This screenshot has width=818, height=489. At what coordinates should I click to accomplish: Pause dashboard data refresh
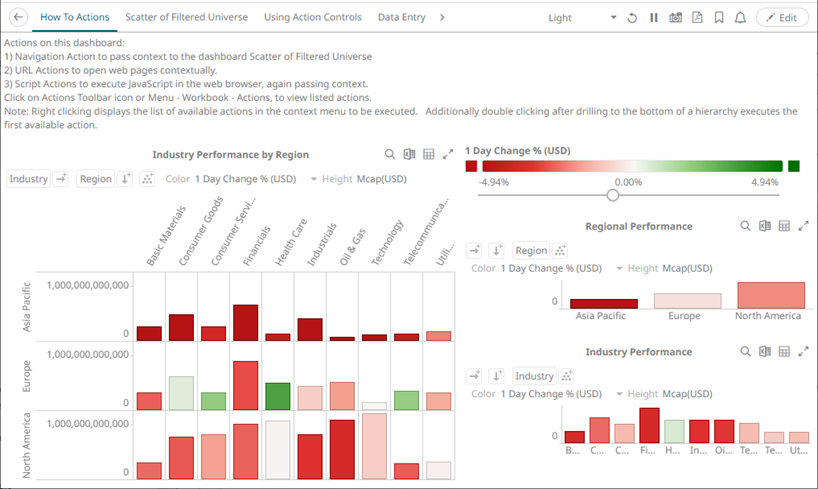click(x=654, y=18)
